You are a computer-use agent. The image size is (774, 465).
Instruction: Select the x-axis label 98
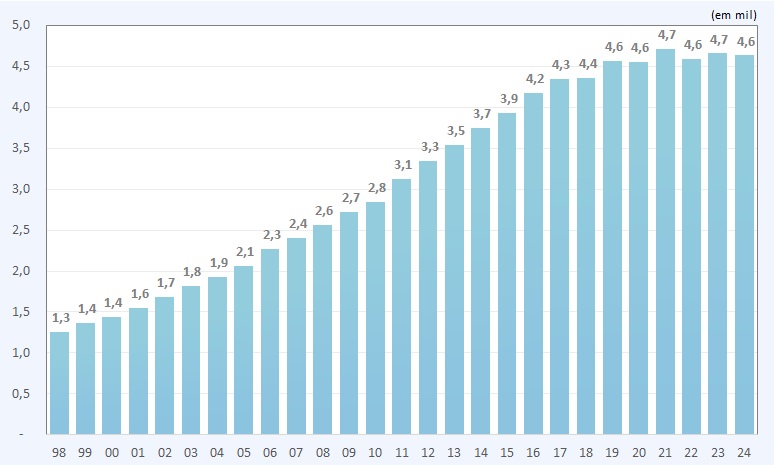tap(59, 452)
